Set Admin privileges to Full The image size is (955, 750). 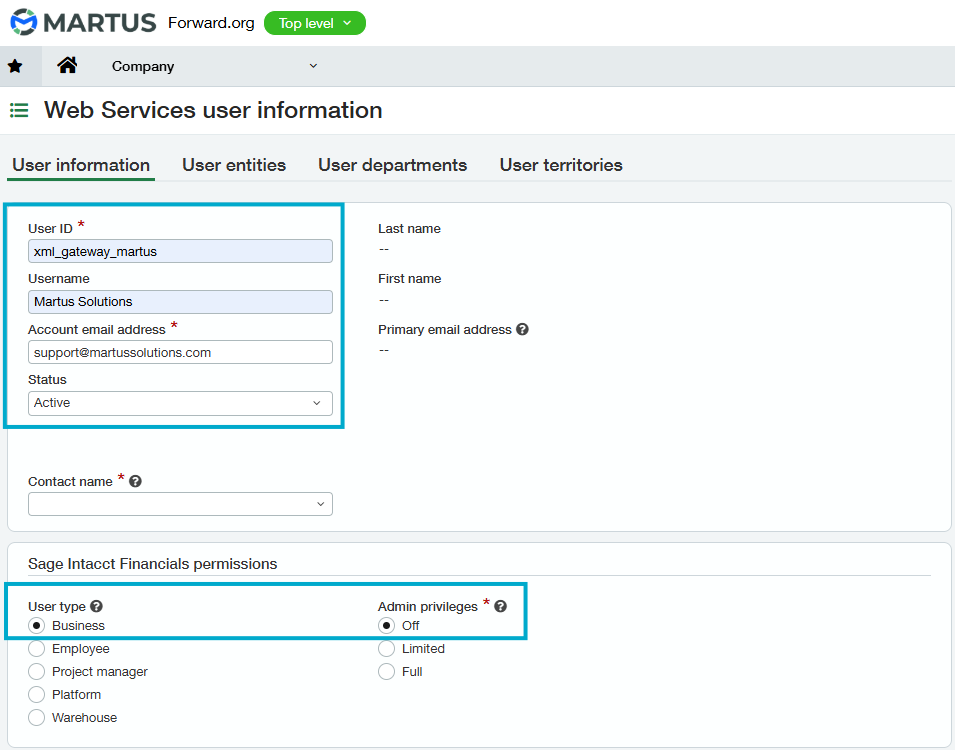tap(386, 671)
